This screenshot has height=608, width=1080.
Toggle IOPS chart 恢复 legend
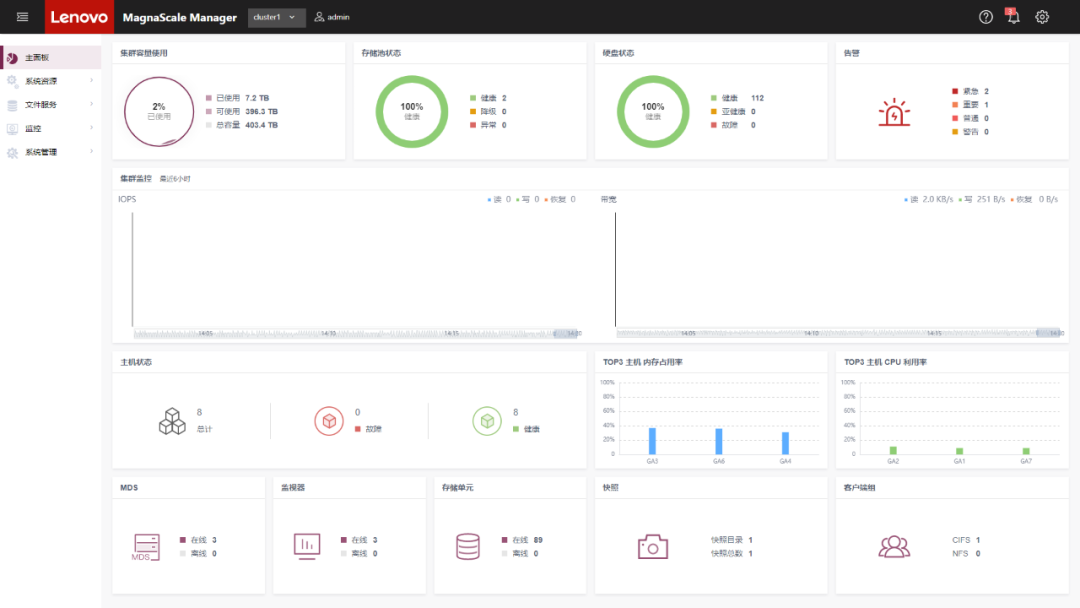coord(560,200)
